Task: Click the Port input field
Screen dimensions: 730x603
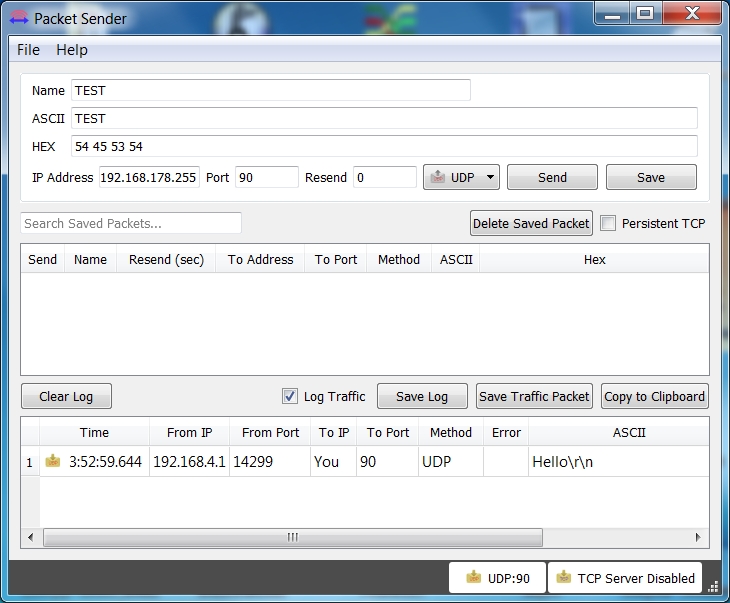Action: tap(267, 177)
